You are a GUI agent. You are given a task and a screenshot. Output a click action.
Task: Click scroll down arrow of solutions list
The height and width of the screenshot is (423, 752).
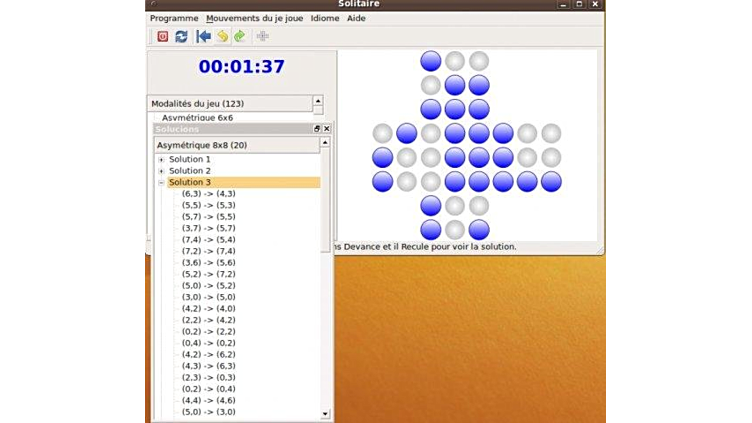[325, 414]
